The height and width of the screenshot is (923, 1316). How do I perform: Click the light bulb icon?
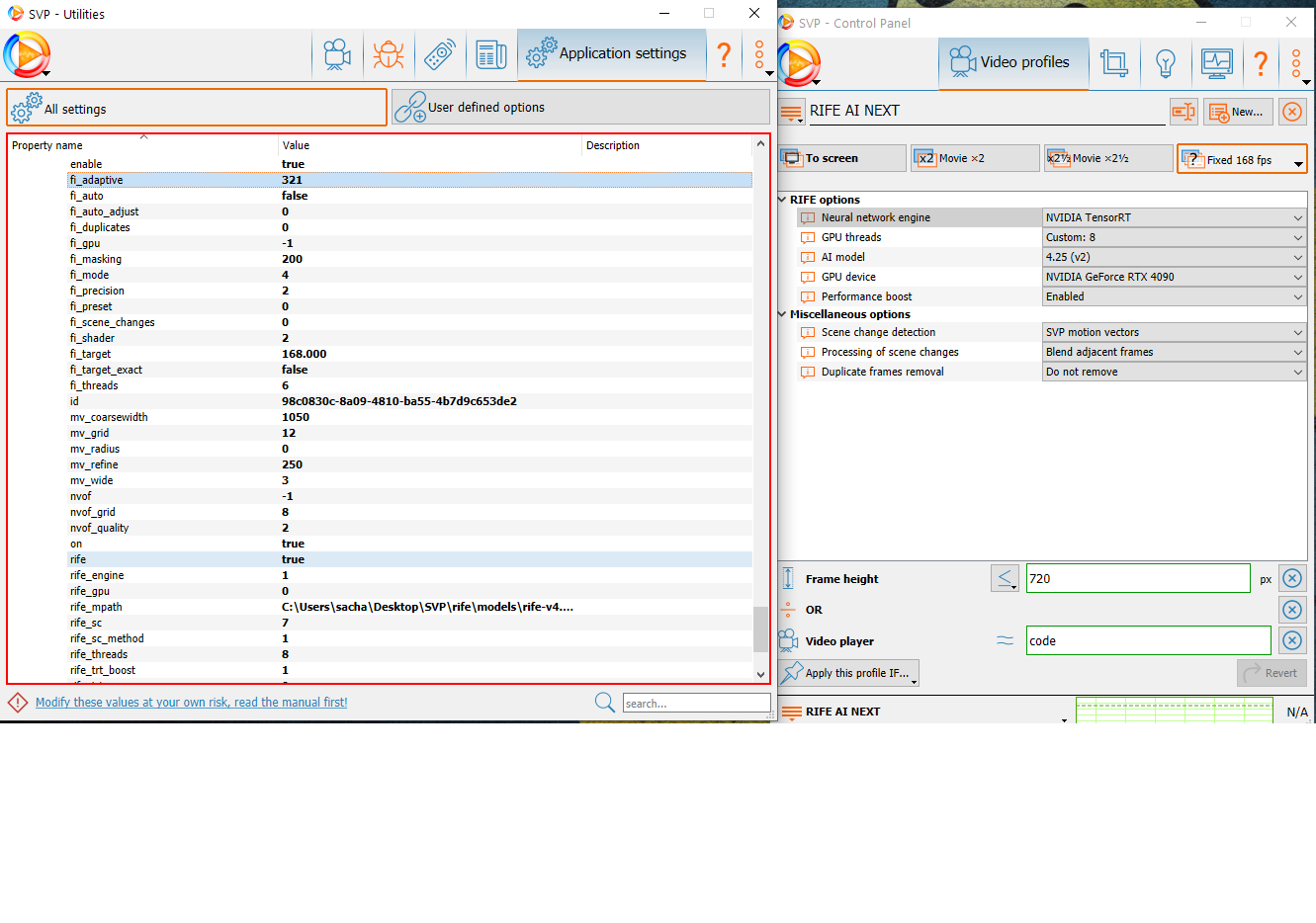point(1166,63)
